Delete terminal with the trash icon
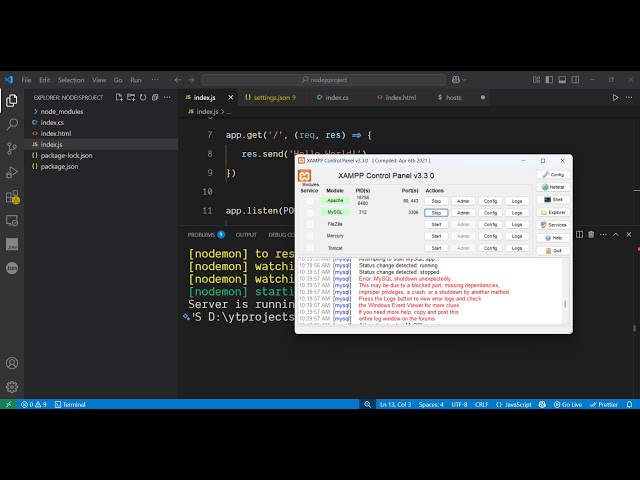 point(591,235)
